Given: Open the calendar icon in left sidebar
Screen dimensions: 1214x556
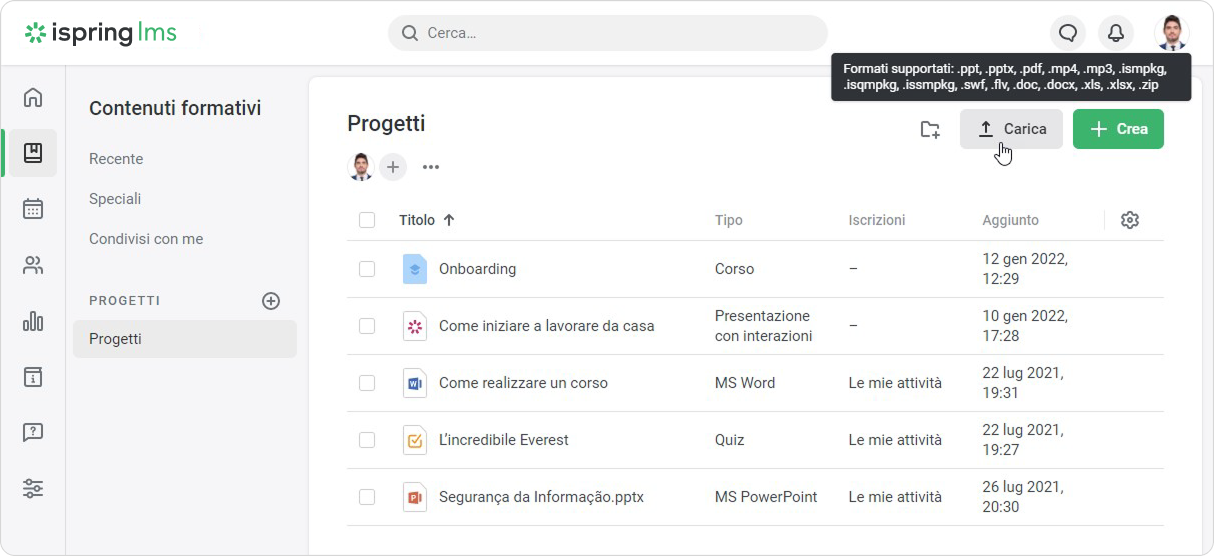Looking at the screenshot, I should coord(33,209).
